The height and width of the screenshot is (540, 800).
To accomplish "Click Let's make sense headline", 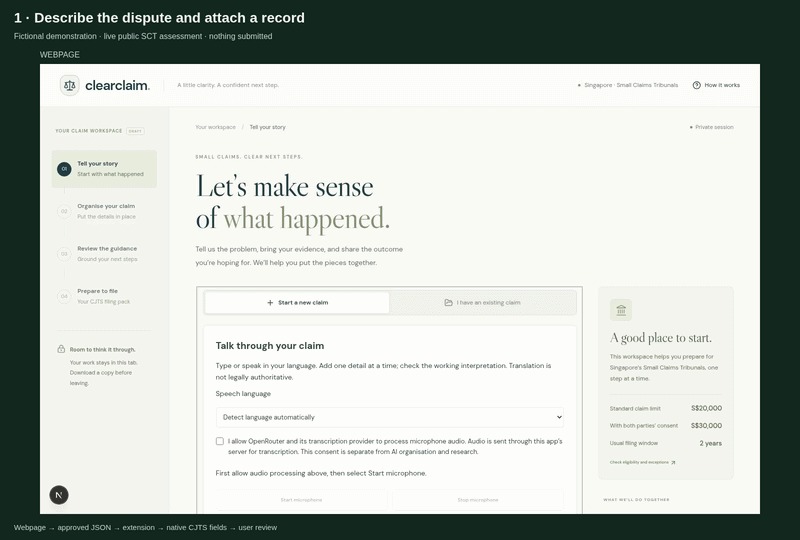I will pos(285,186).
